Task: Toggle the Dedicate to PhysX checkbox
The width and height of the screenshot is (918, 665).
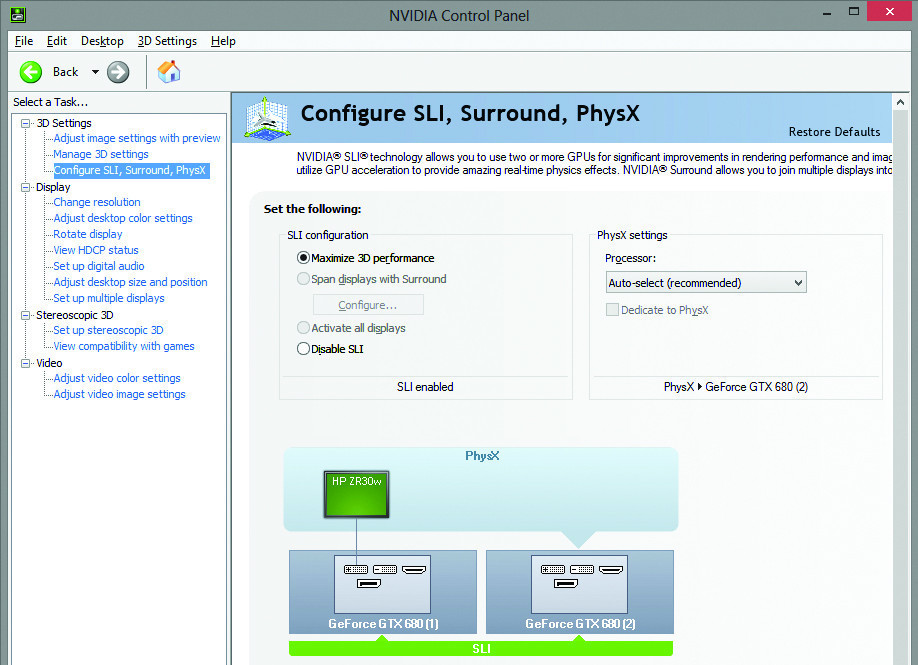Action: 612,310
